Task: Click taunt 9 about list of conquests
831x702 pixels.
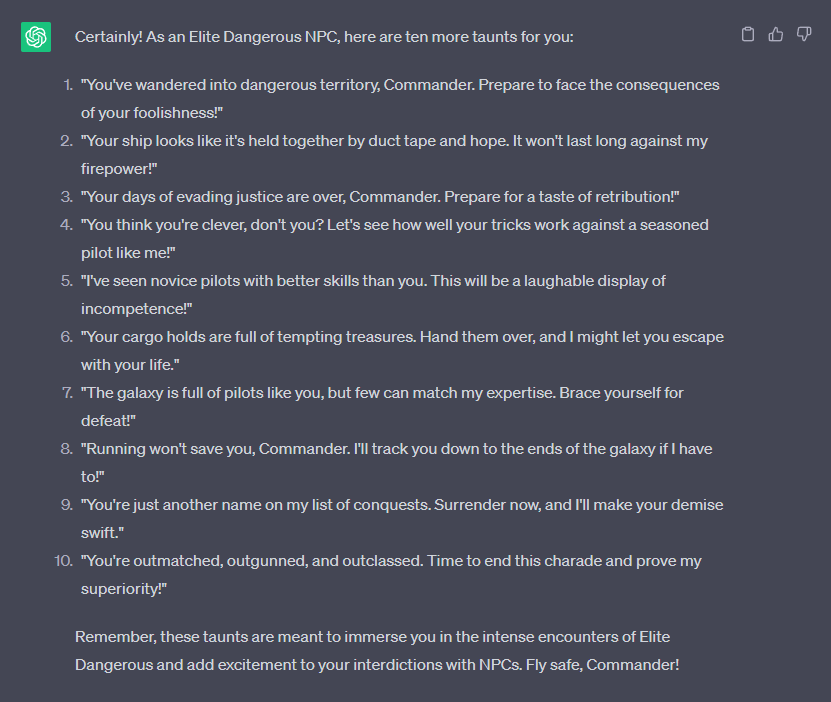Action: (402, 519)
